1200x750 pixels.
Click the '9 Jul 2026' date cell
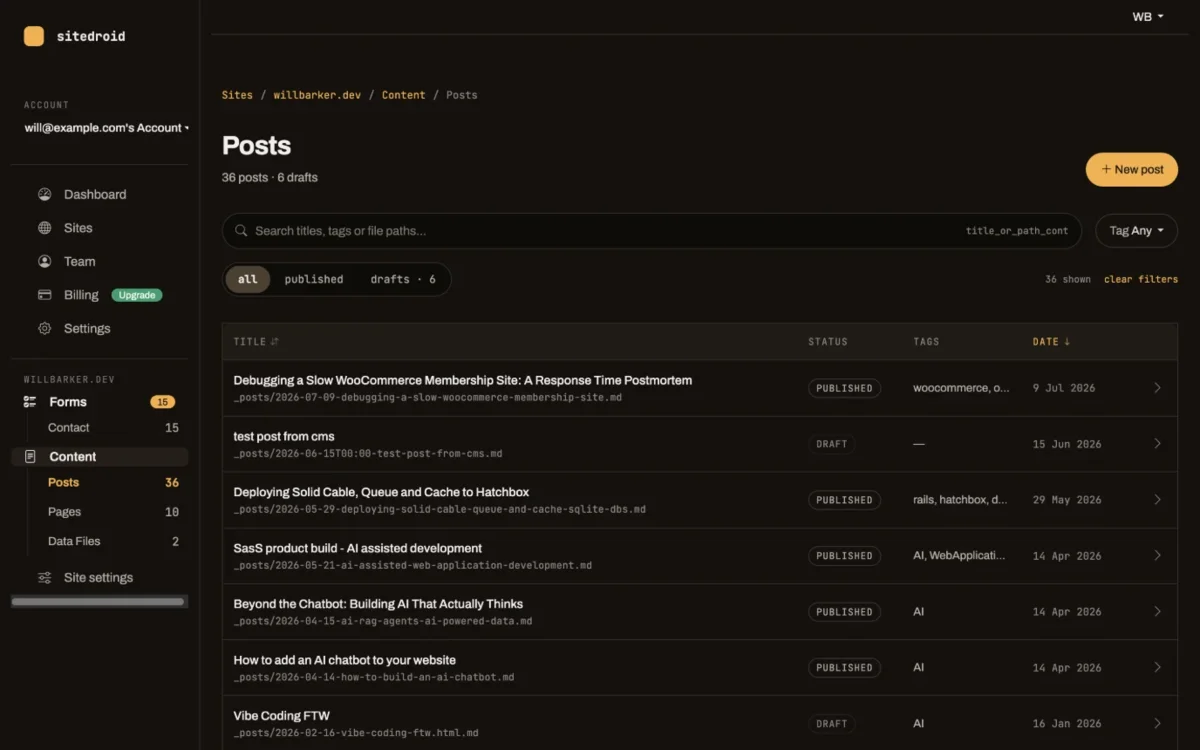pyautogui.click(x=1064, y=388)
